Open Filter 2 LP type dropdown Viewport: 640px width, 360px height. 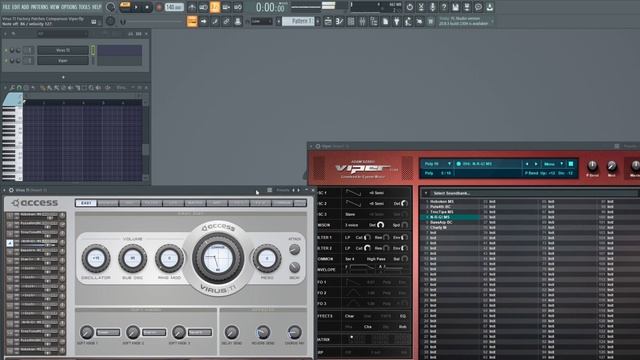[x=348, y=248]
